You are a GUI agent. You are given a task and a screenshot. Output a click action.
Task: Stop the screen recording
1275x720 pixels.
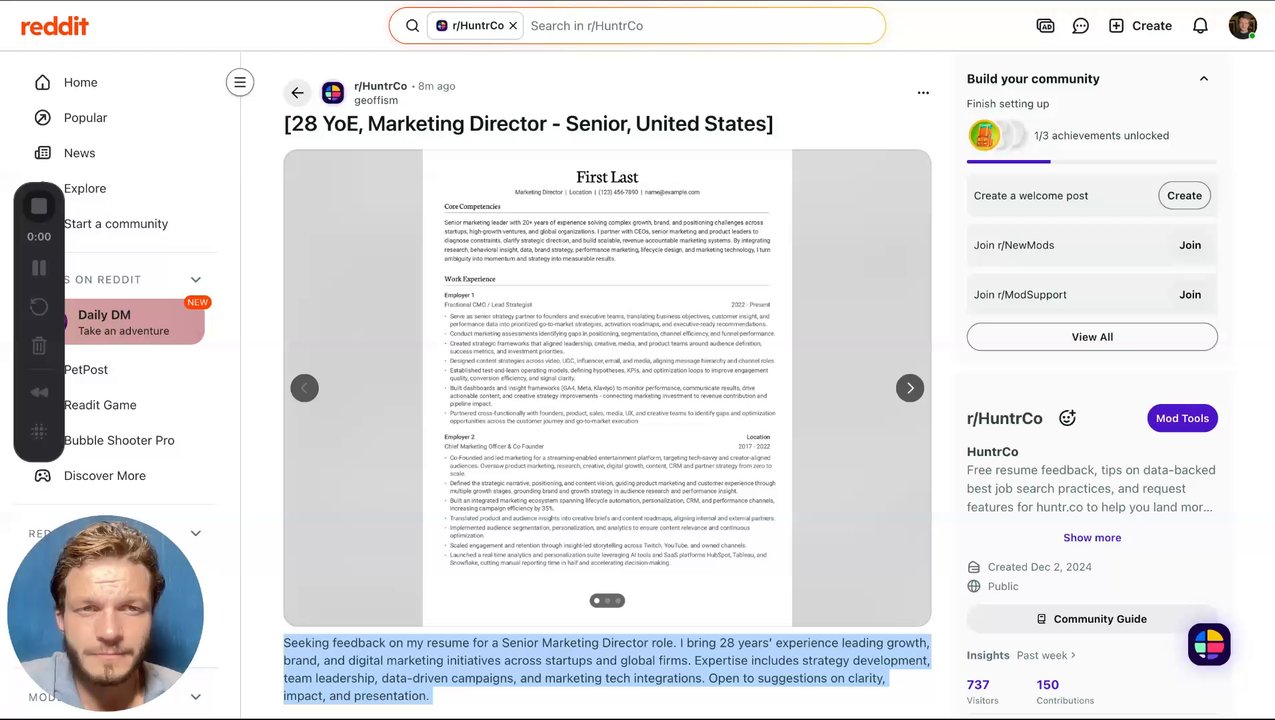[39, 206]
